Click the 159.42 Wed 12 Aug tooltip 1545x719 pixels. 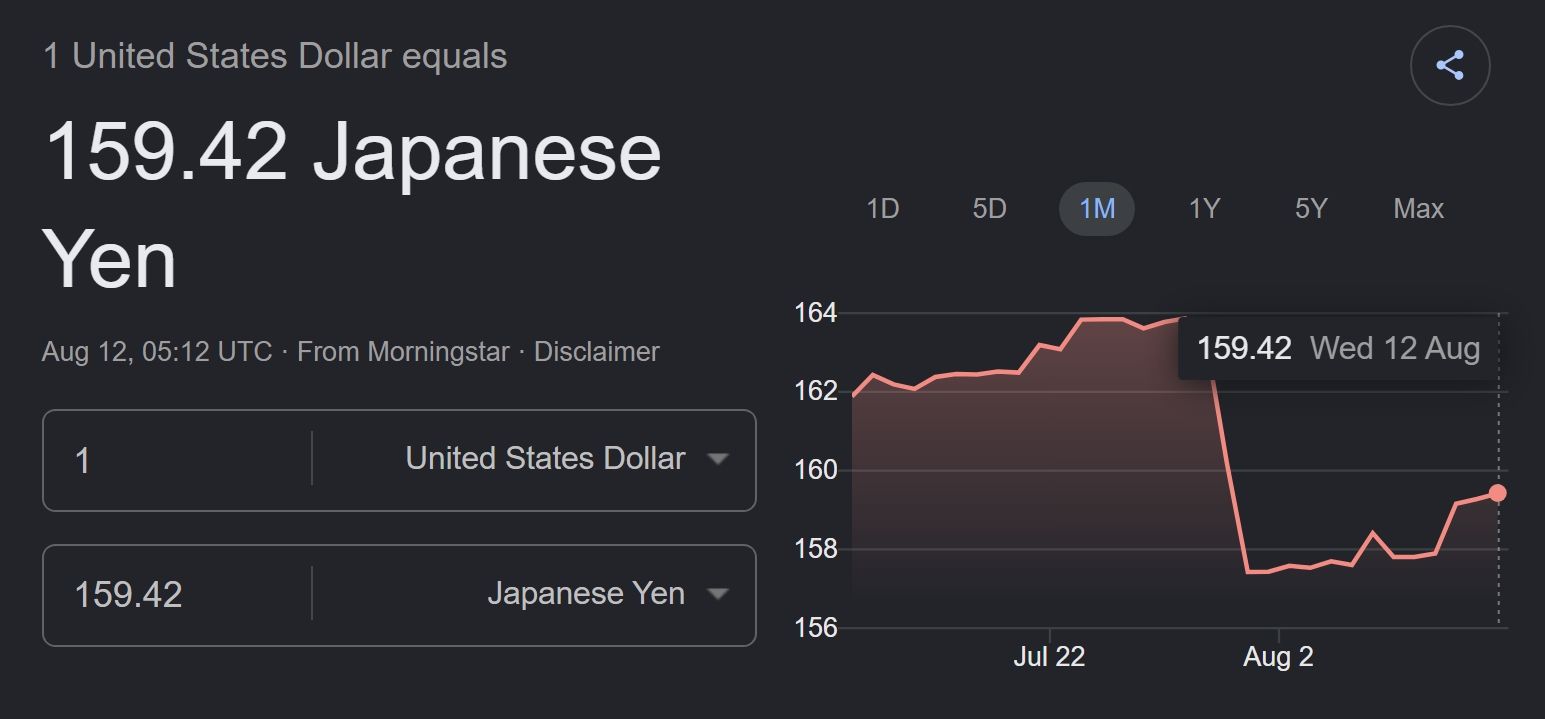1338,348
